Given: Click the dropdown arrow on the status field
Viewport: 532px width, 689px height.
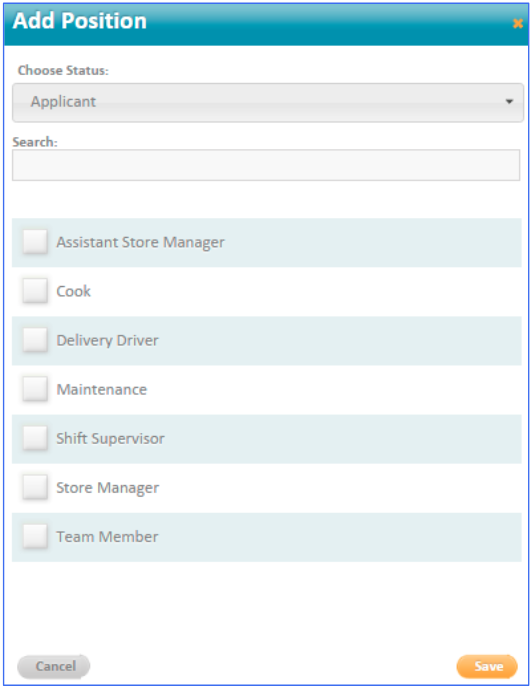Looking at the screenshot, I should (x=509, y=102).
